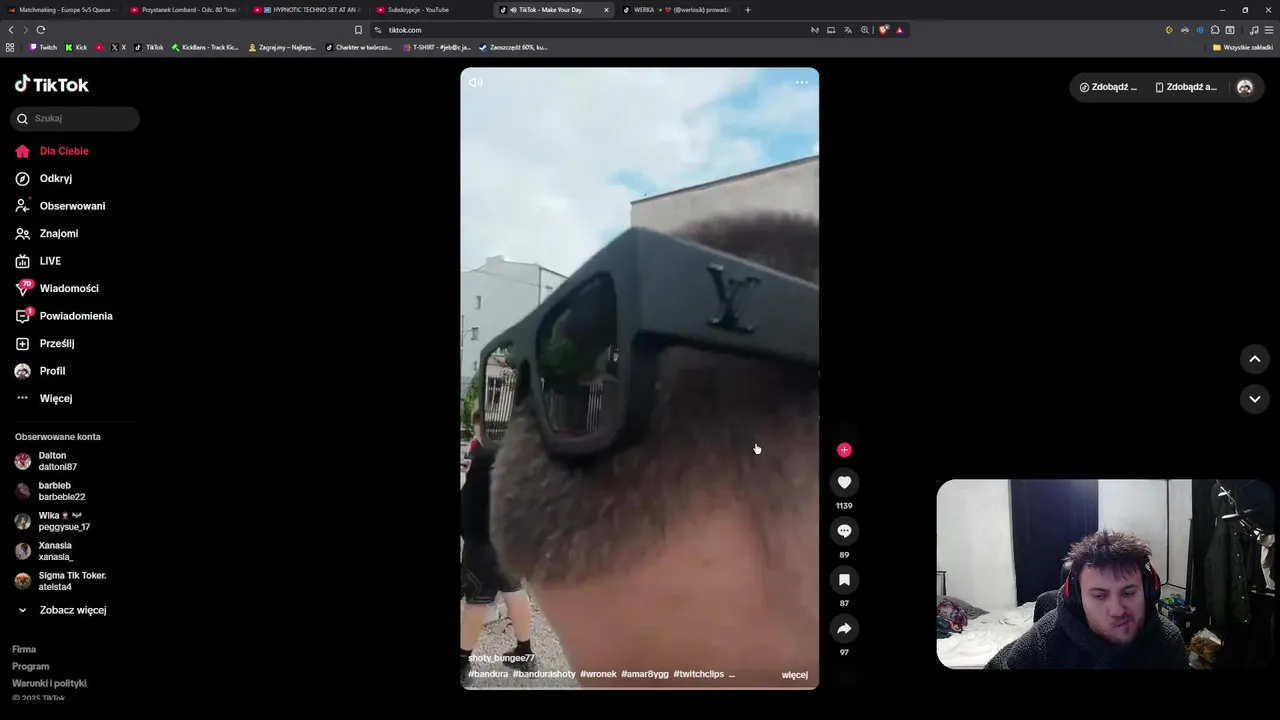1280x720 pixels.
Task: Open comments via speech bubble icon
Action: click(844, 531)
